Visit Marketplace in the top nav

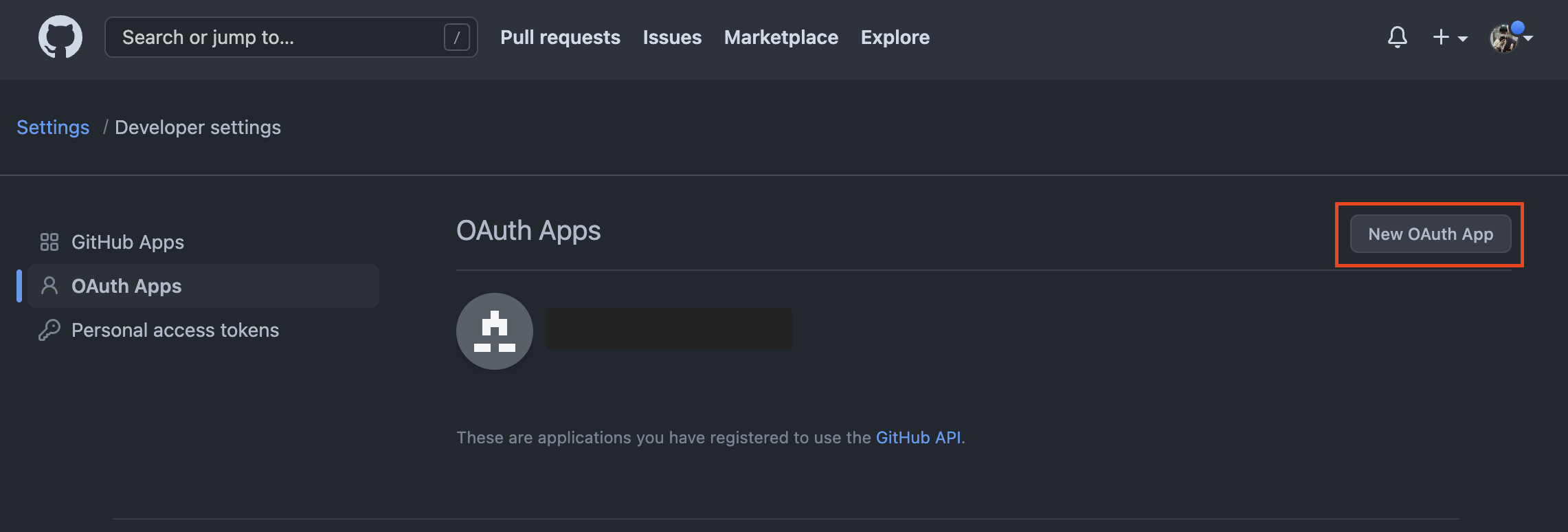(x=781, y=37)
